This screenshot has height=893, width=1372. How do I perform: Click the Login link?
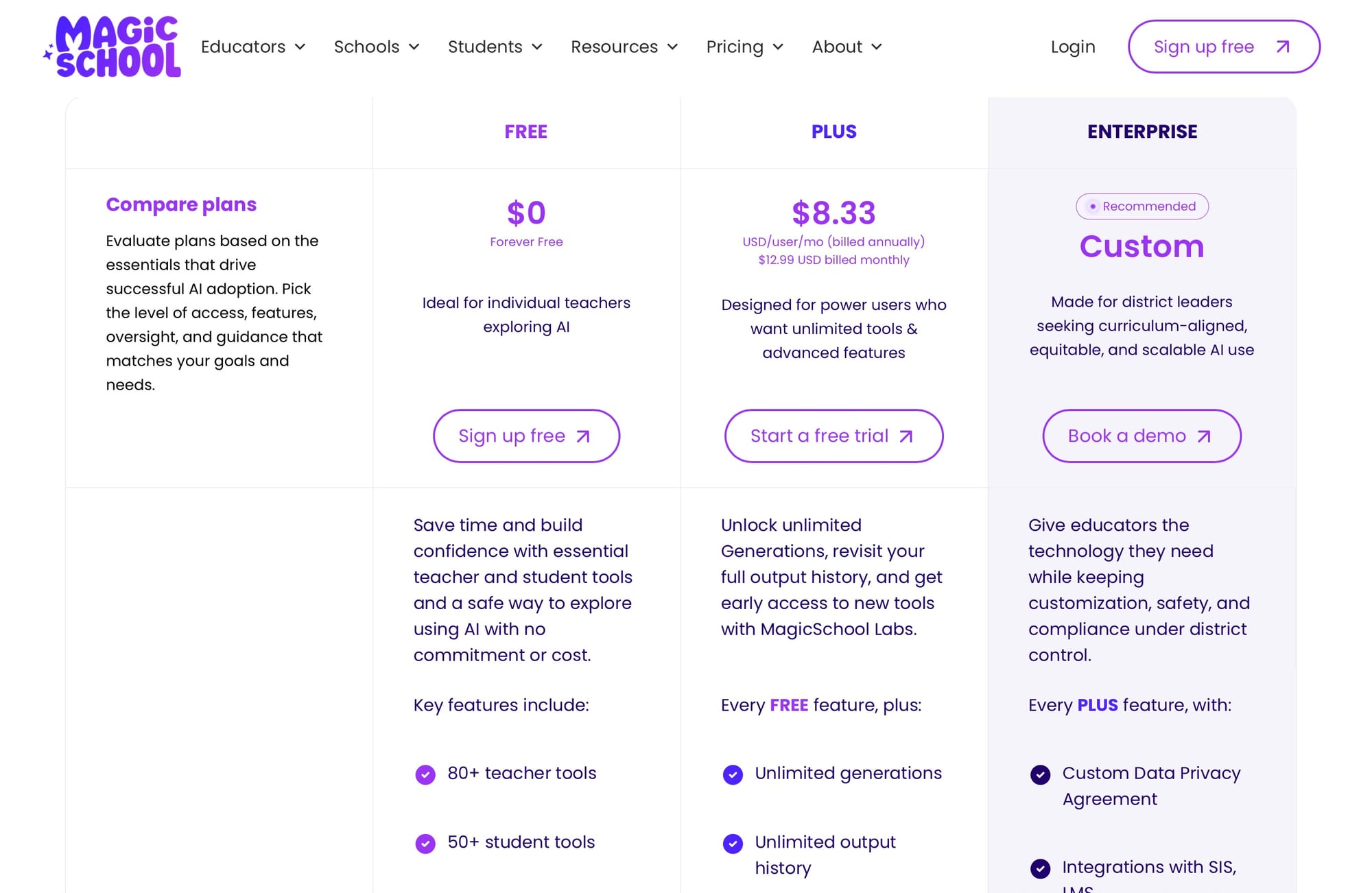point(1072,47)
